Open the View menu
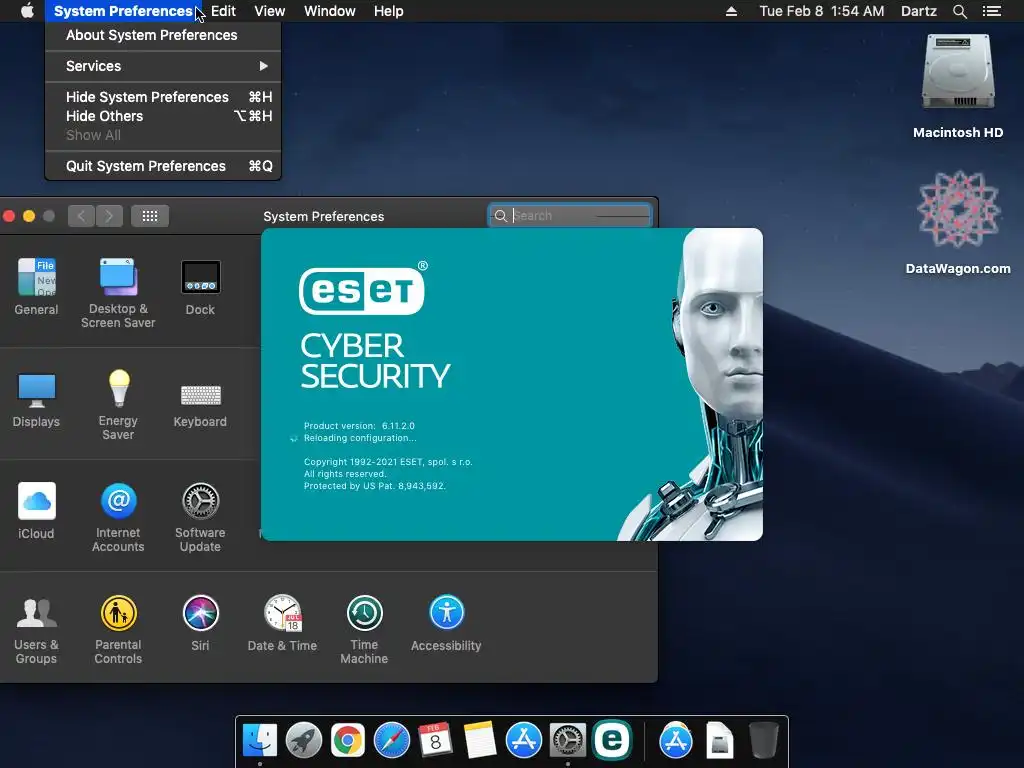This screenshot has width=1024, height=768. [270, 11]
